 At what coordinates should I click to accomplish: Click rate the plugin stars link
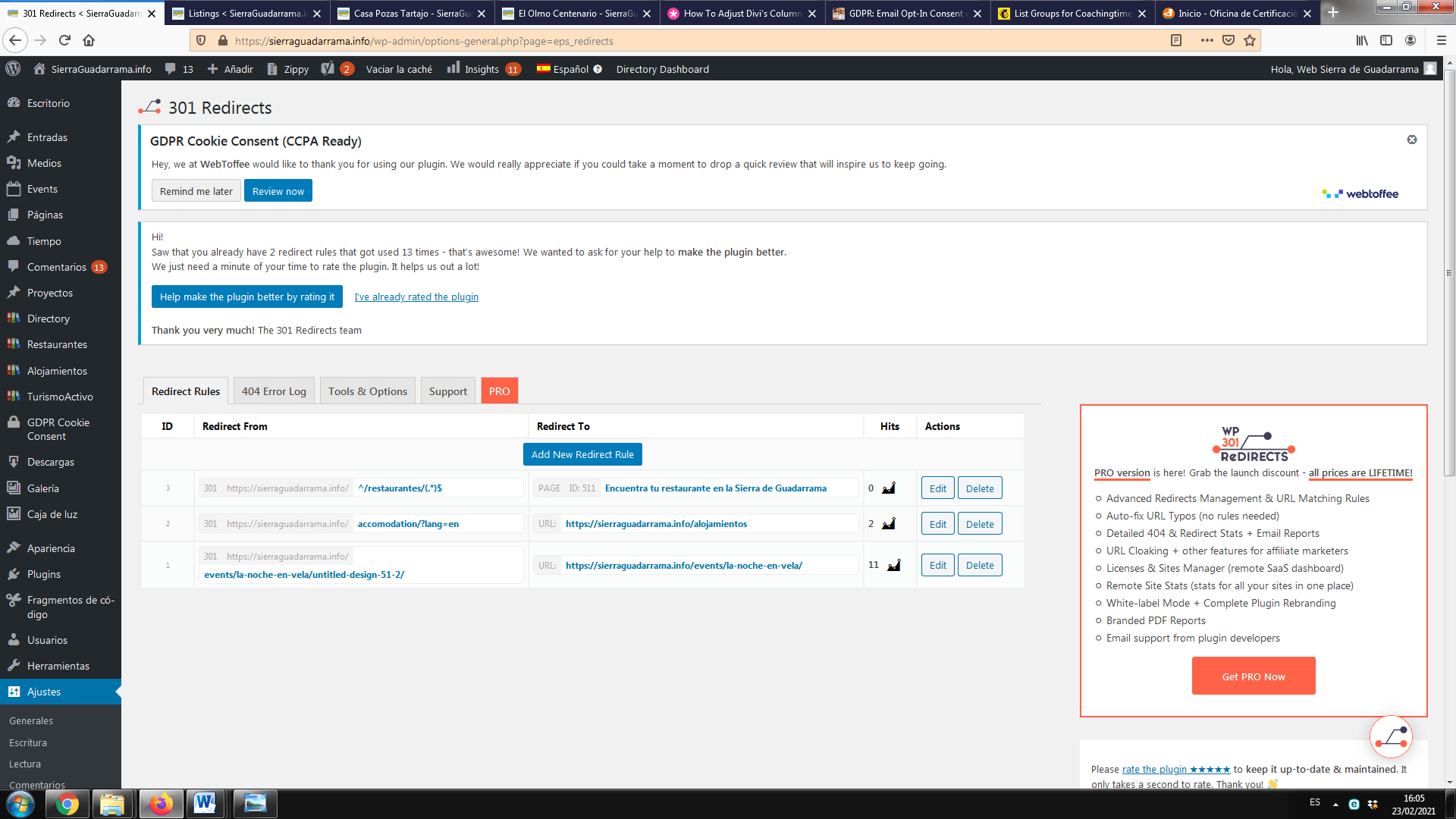[x=1176, y=769]
